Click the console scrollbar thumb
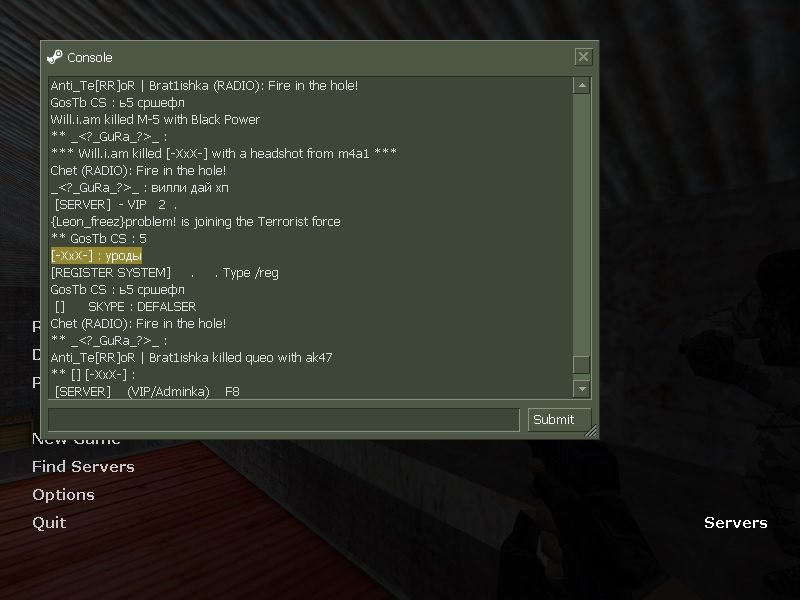This screenshot has width=800, height=600. [582, 365]
